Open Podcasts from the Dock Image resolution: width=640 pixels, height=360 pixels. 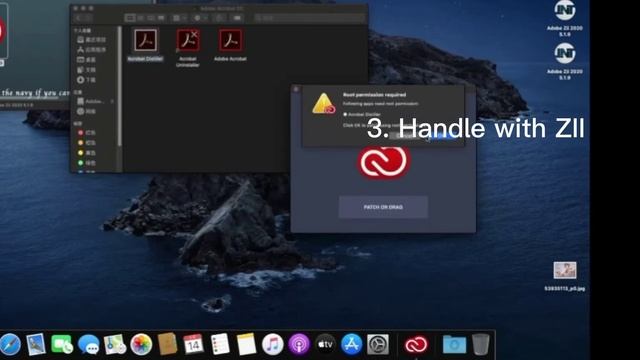(x=299, y=344)
